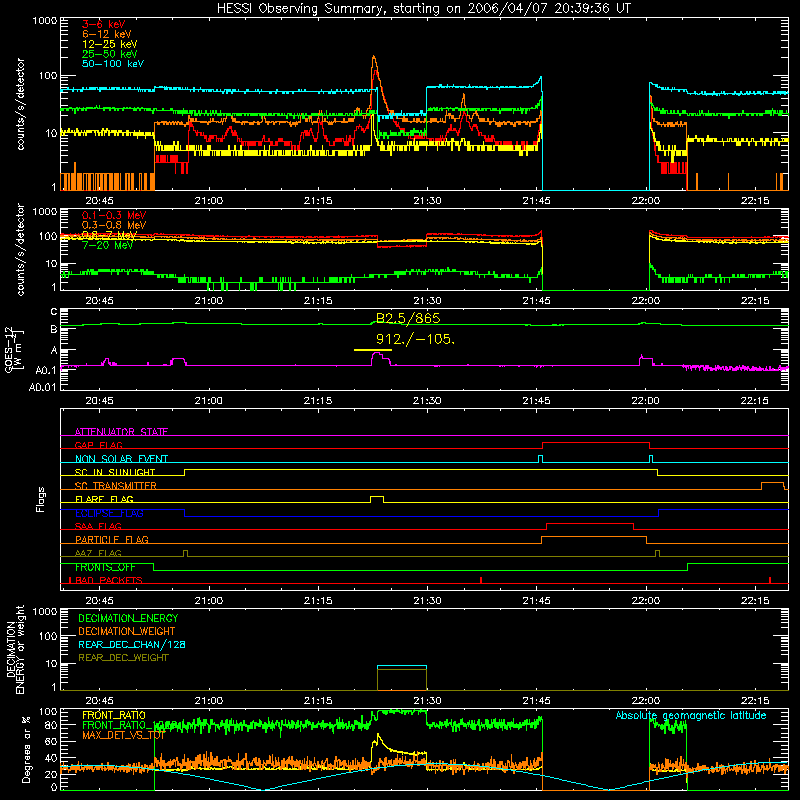Click the flare peak in top X-ray plot

point(374,59)
